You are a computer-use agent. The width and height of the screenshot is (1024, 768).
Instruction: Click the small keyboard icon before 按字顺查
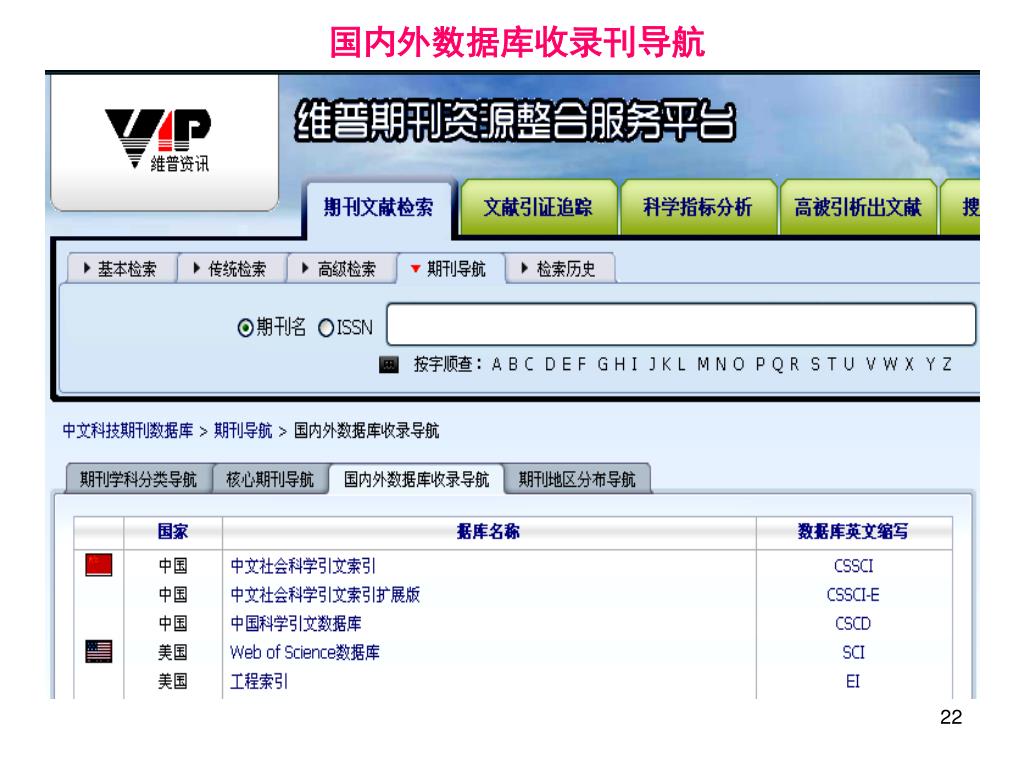coord(389,364)
